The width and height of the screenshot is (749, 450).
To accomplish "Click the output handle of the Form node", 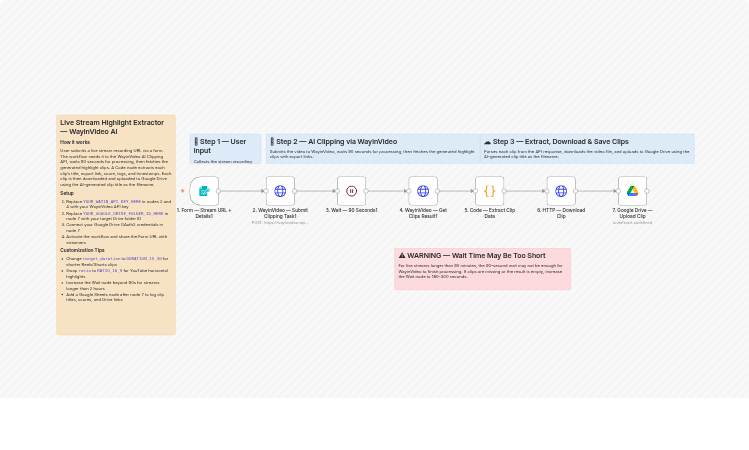I will (219, 191).
